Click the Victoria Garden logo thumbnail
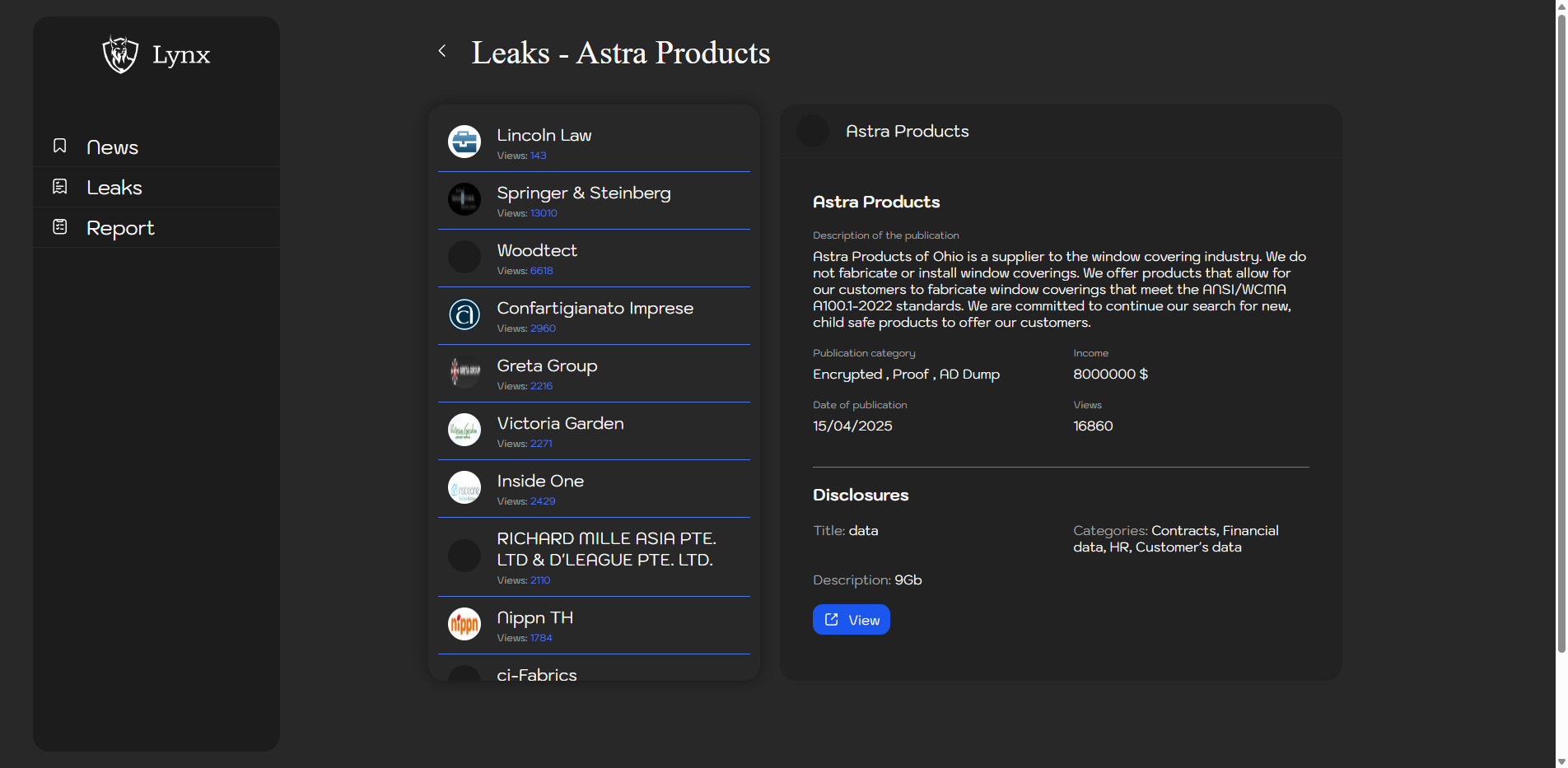Screen dimensions: 1568x768 point(464,430)
